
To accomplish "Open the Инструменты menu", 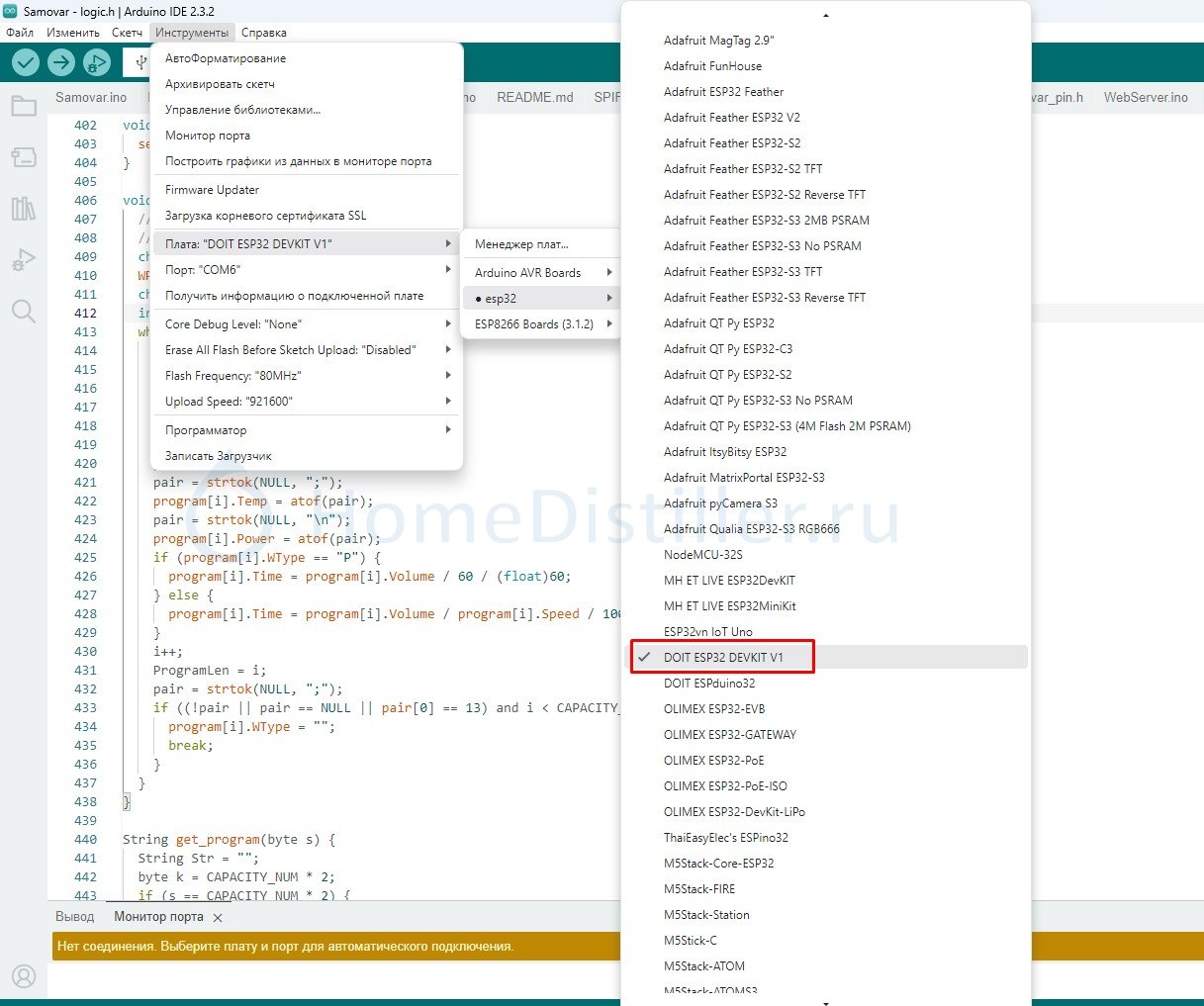I will 192,33.
